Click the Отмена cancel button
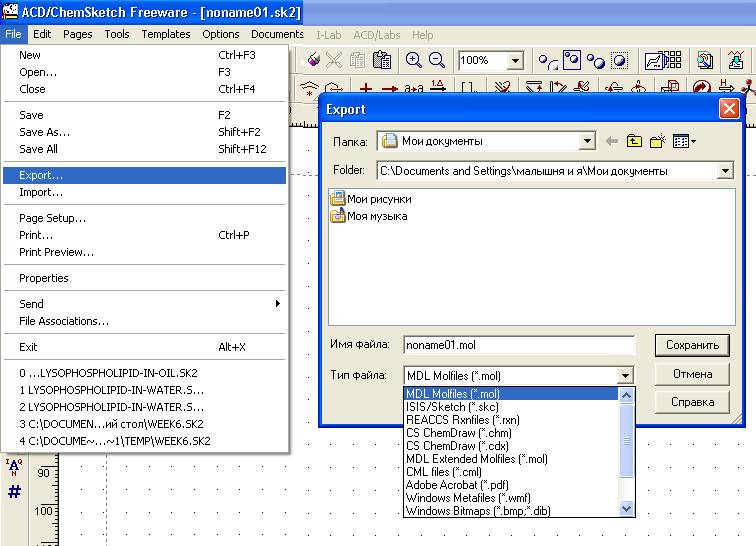756x546 pixels. pyautogui.click(x=692, y=374)
